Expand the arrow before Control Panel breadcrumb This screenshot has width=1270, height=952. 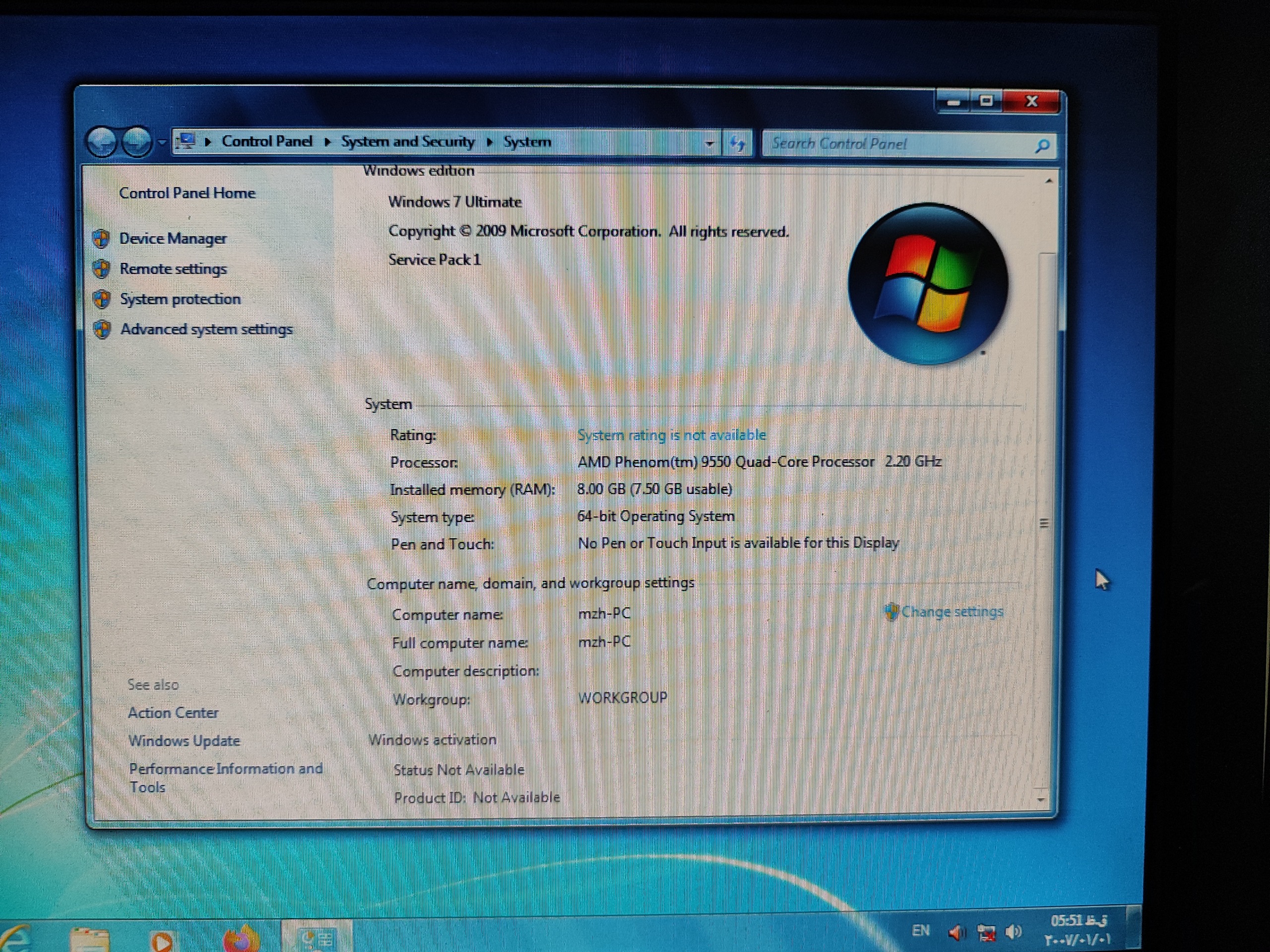pyautogui.click(x=208, y=141)
